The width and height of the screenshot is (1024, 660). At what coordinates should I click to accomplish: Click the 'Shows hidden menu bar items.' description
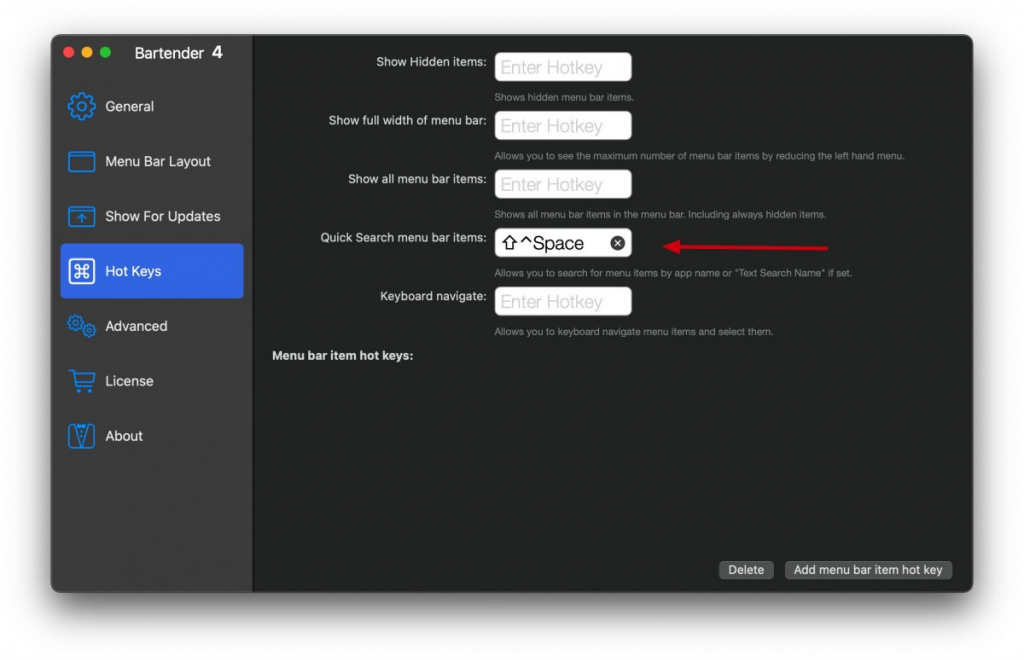(x=564, y=97)
